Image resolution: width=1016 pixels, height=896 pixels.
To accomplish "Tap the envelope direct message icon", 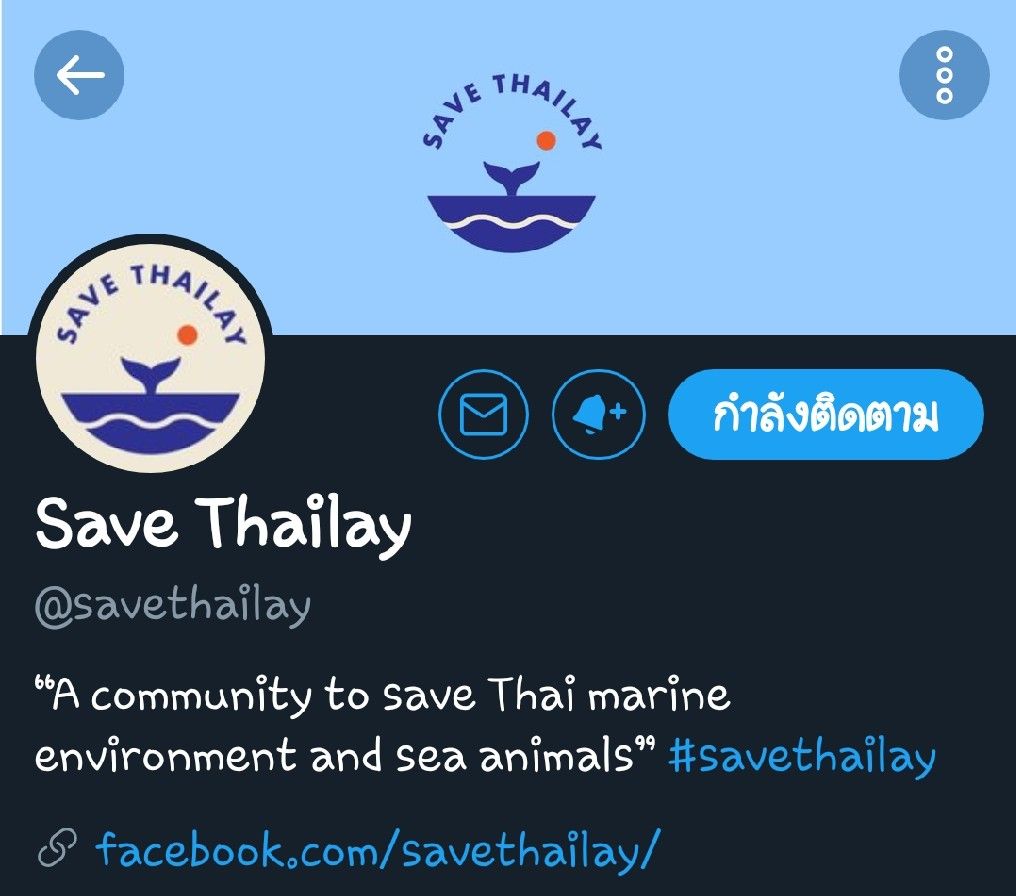I will [483, 414].
